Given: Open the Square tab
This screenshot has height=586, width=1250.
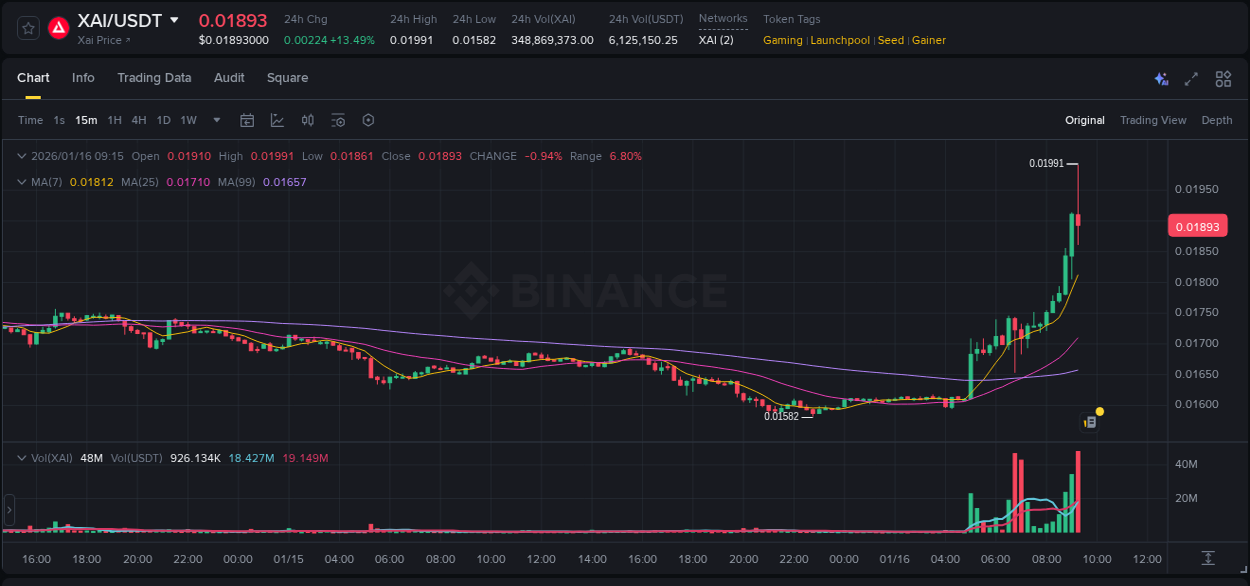Looking at the screenshot, I should point(287,78).
